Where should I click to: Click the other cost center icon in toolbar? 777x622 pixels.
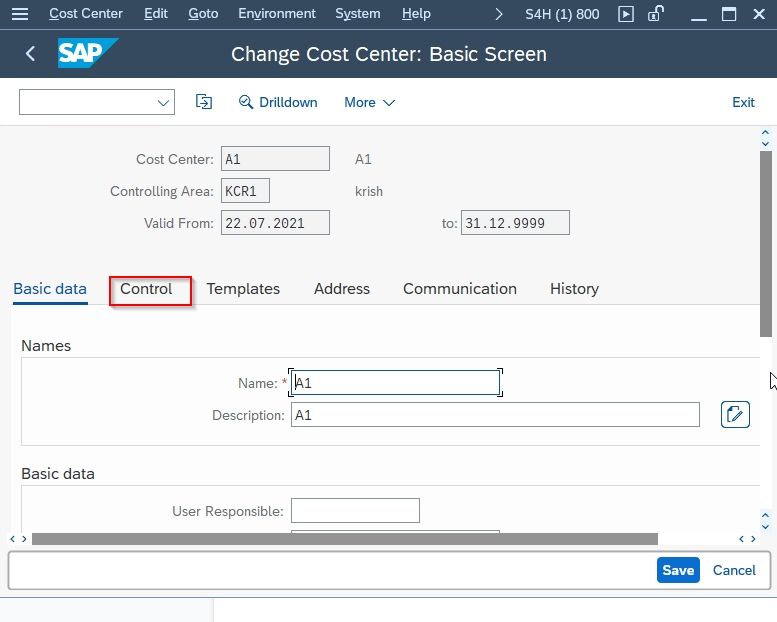204,102
